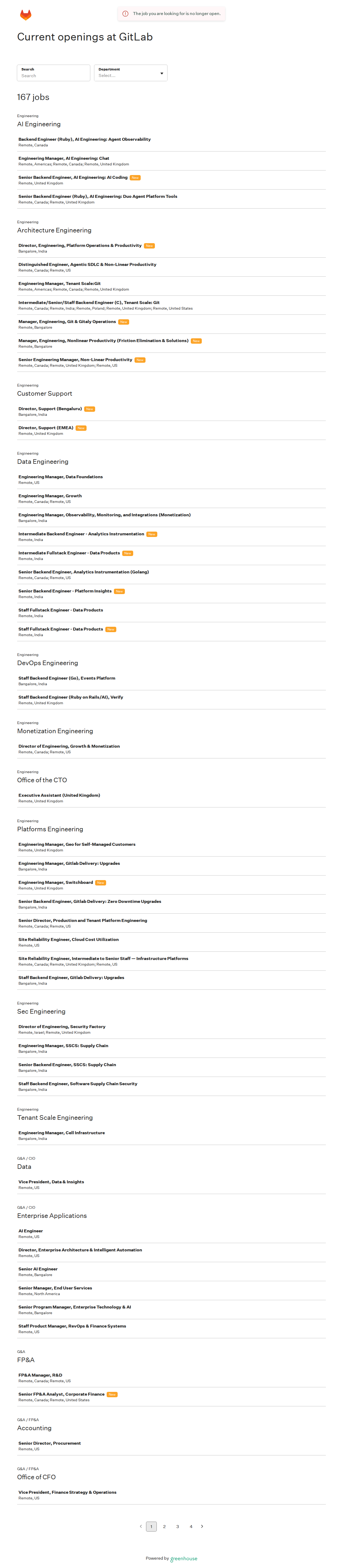Open pagination page 3
The height and width of the screenshot is (1568, 343).
tap(178, 1527)
